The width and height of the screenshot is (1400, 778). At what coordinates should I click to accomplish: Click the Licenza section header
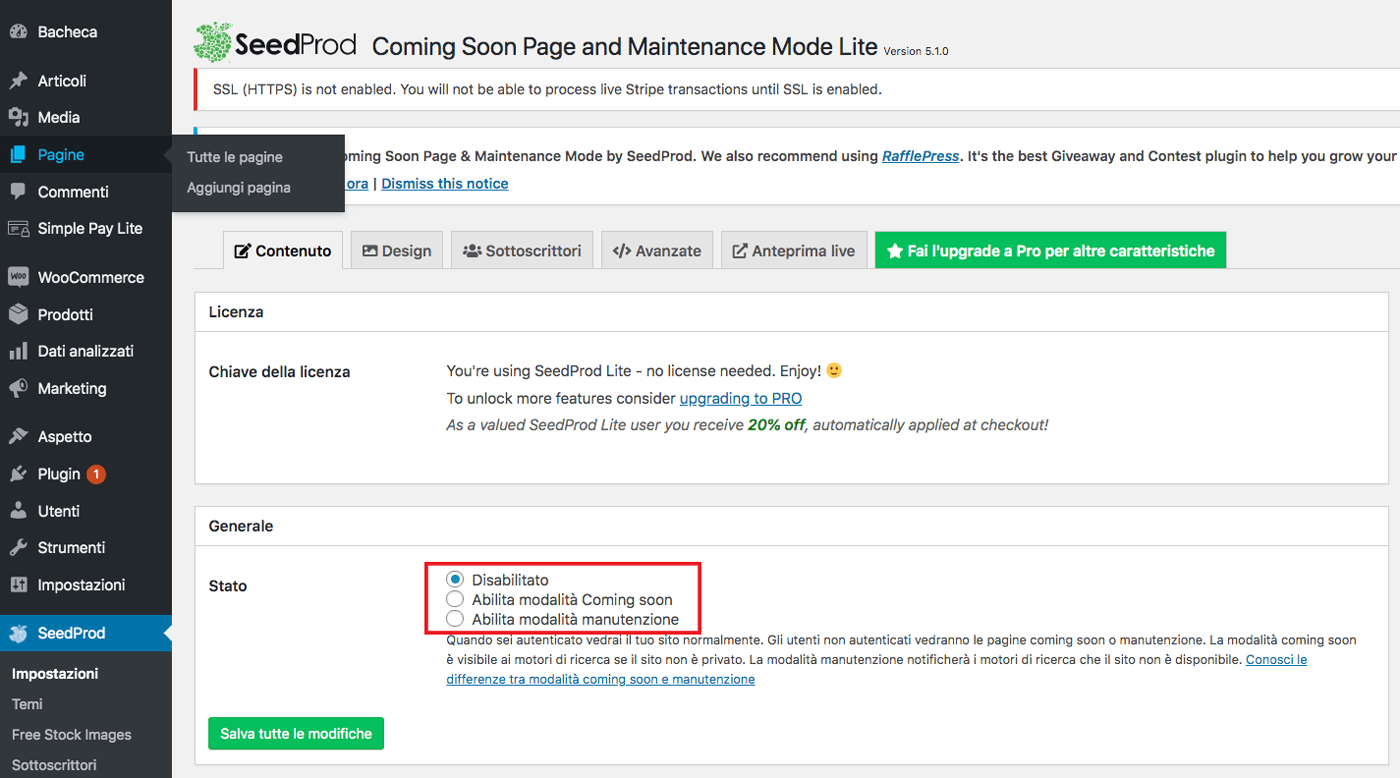tap(236, 312)
